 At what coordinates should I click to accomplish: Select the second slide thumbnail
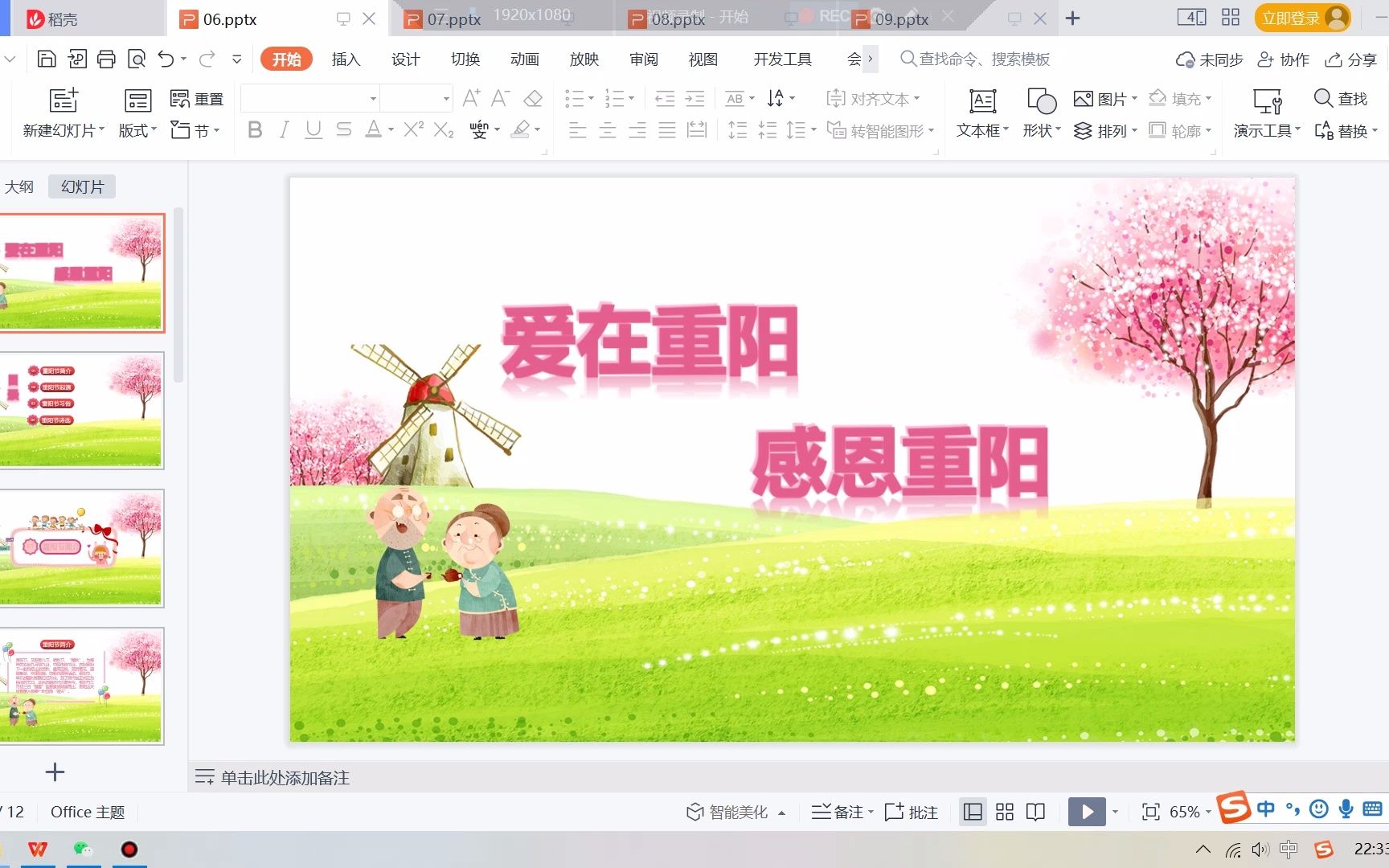pos(81,410)
